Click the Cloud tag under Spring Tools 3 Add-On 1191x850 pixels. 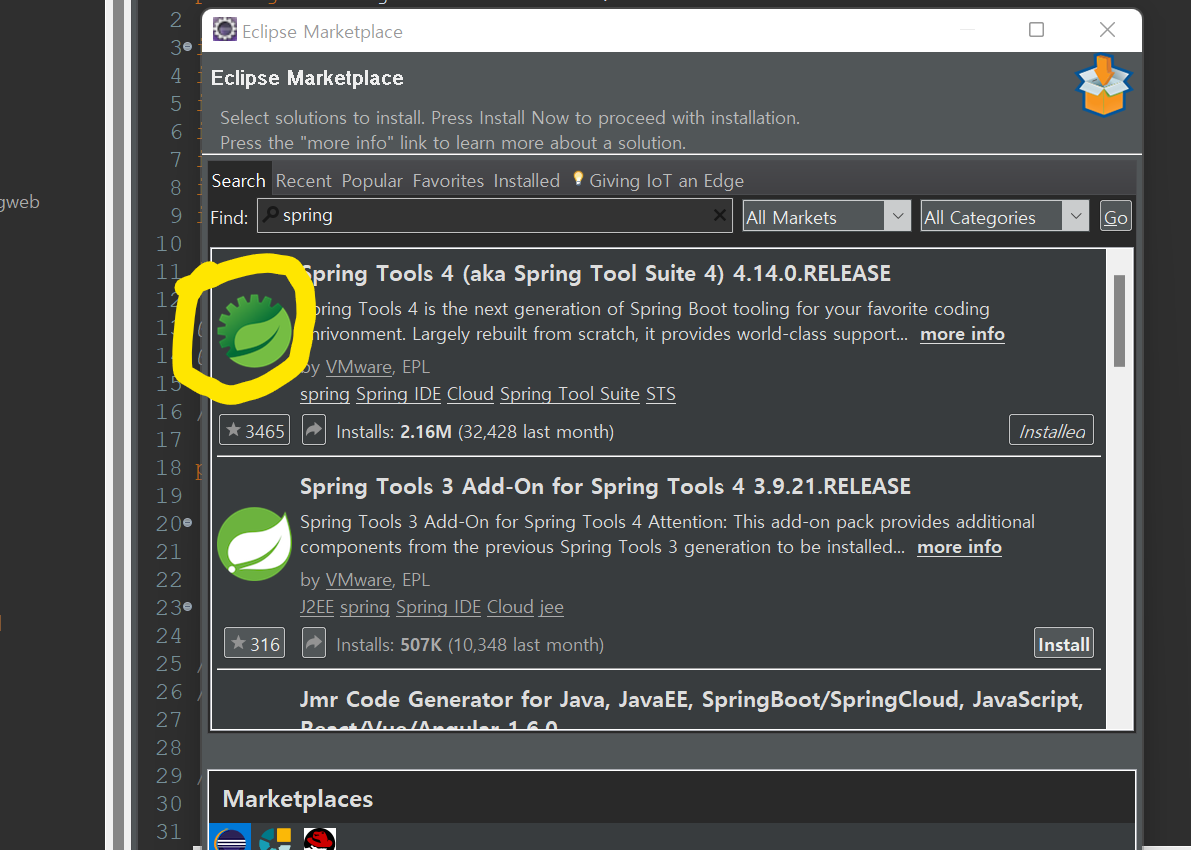click(510, 607)
